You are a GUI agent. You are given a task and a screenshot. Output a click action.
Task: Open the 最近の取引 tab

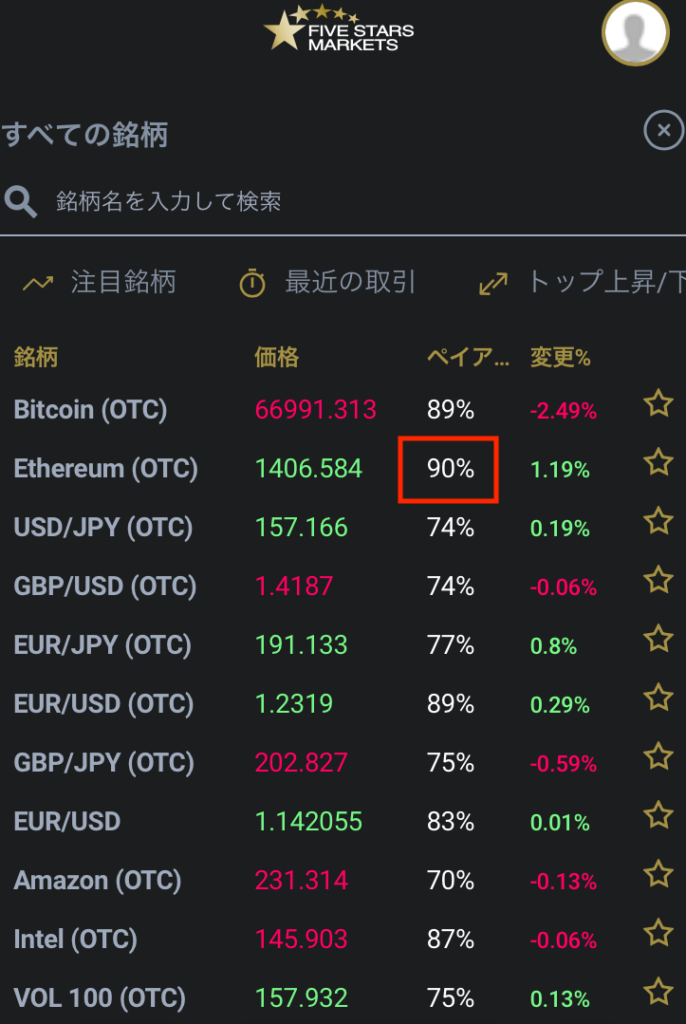[x=327, y=283]
